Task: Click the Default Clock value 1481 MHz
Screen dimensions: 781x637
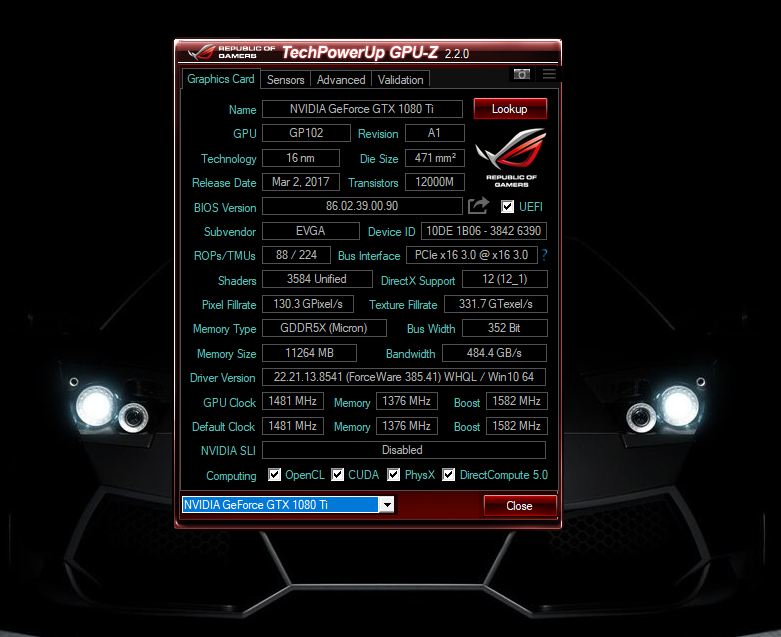Action: click(x=293, y=426)
